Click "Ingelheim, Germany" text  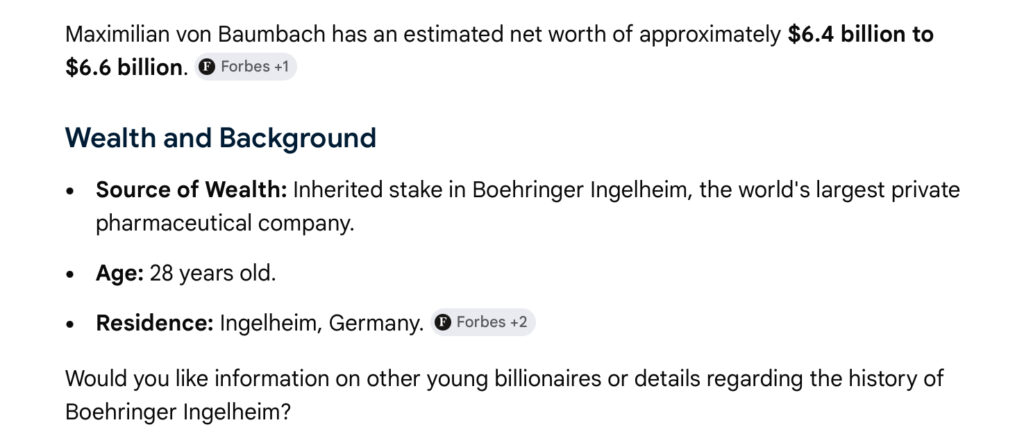coord(321,323)
